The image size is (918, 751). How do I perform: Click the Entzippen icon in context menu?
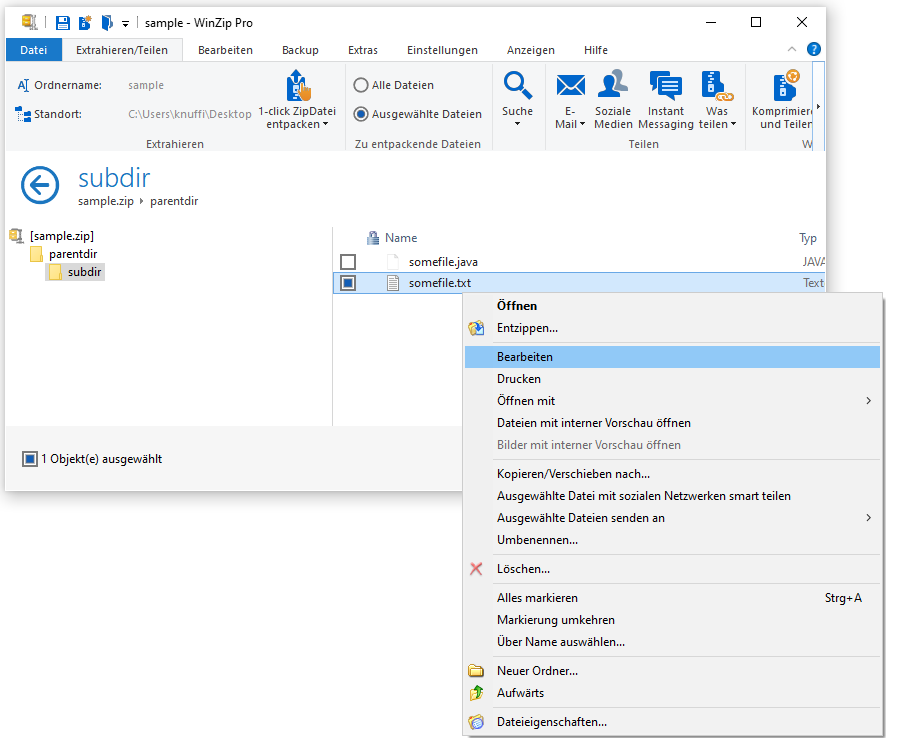477,328
